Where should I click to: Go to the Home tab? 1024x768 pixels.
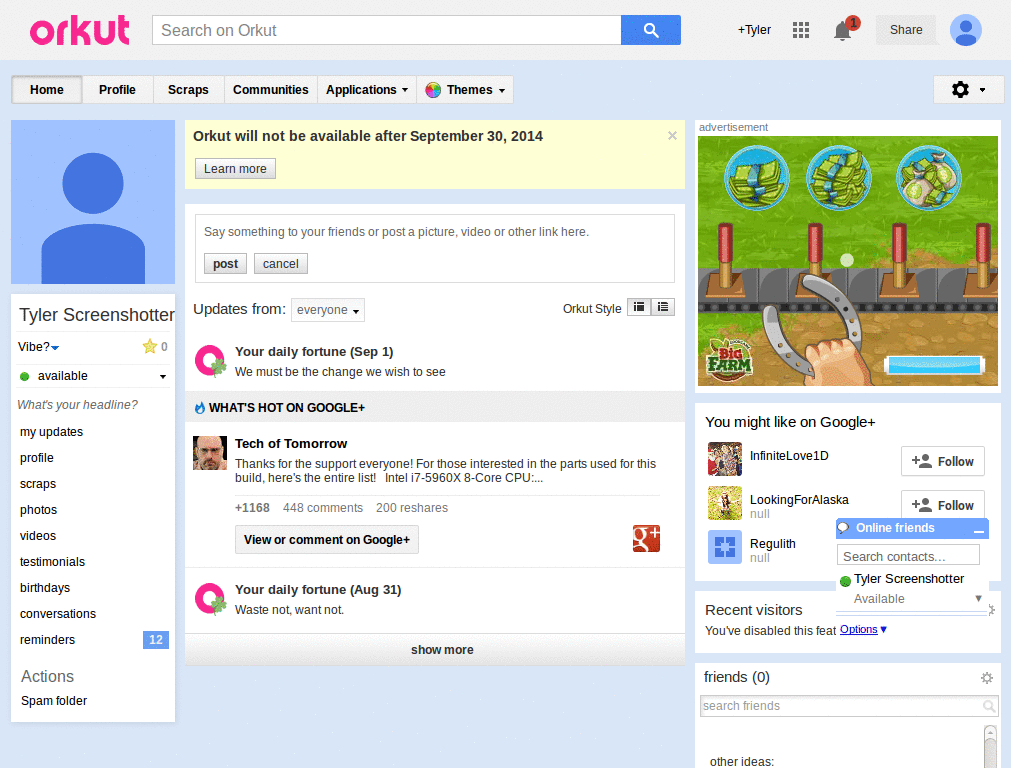(47, 90)
